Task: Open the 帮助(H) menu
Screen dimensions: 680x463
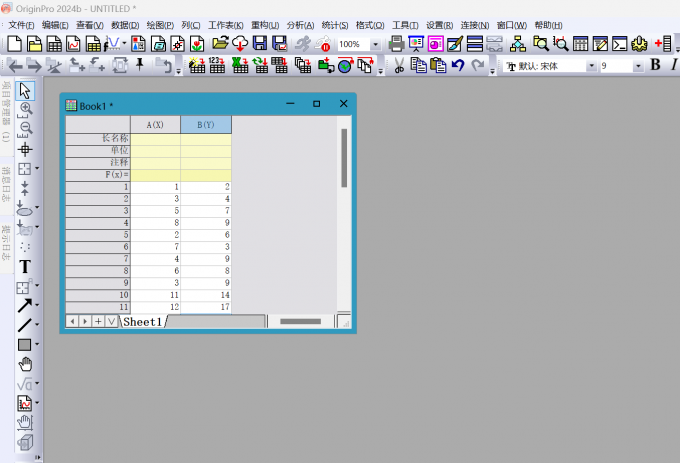Action: click(x=548, y=25)
